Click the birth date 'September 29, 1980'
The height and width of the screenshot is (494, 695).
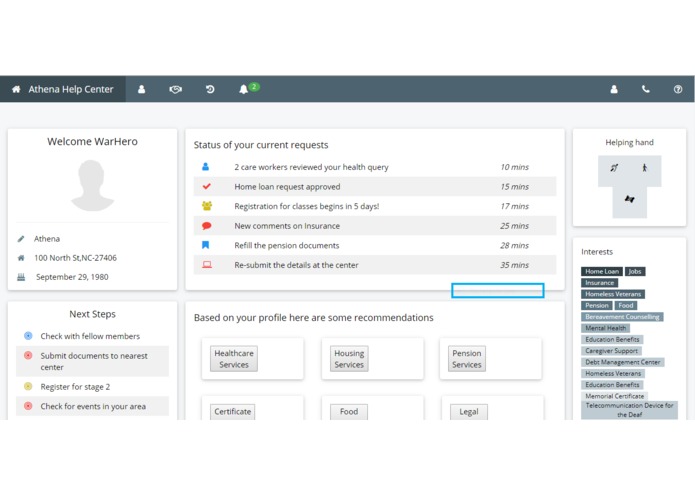point(72,276)
